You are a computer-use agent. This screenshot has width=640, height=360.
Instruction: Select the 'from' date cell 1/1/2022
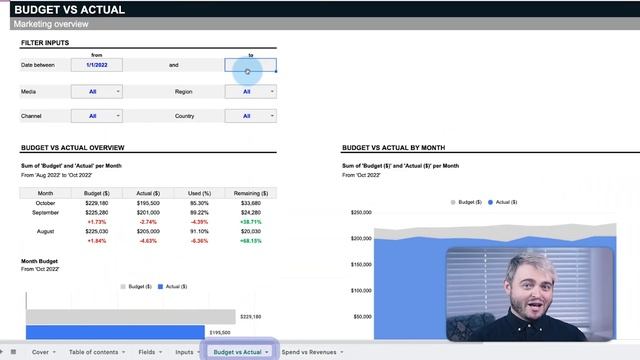point(97,65)
